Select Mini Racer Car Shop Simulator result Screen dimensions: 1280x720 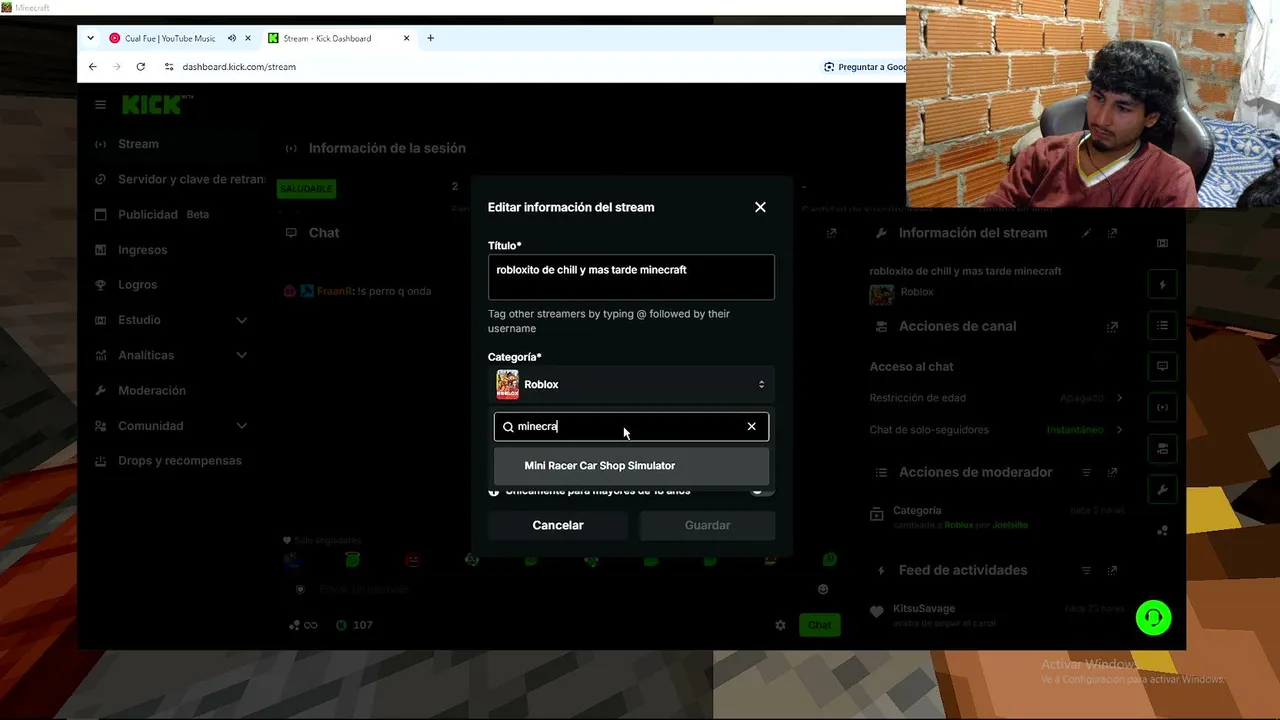(x=631, y=466)
